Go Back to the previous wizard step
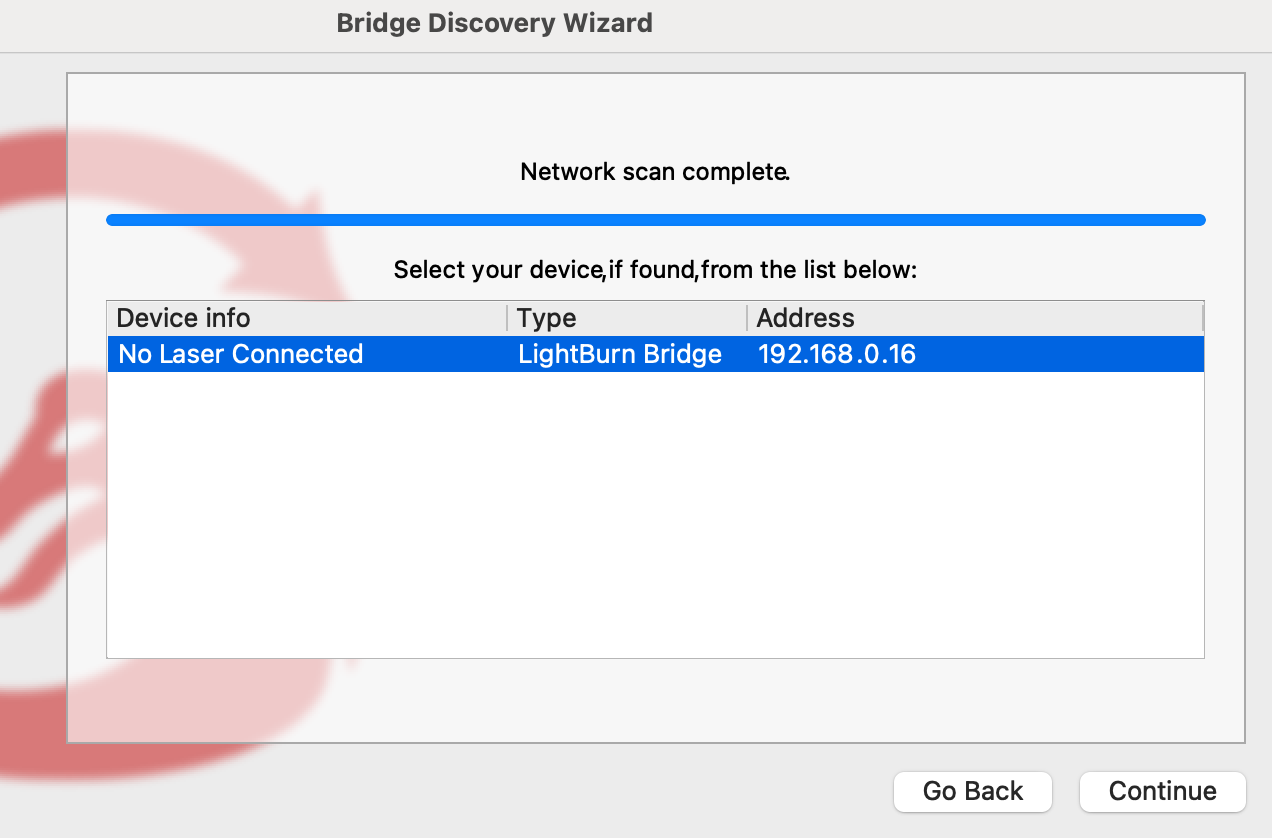1272x838 pixels. [973, 791]
